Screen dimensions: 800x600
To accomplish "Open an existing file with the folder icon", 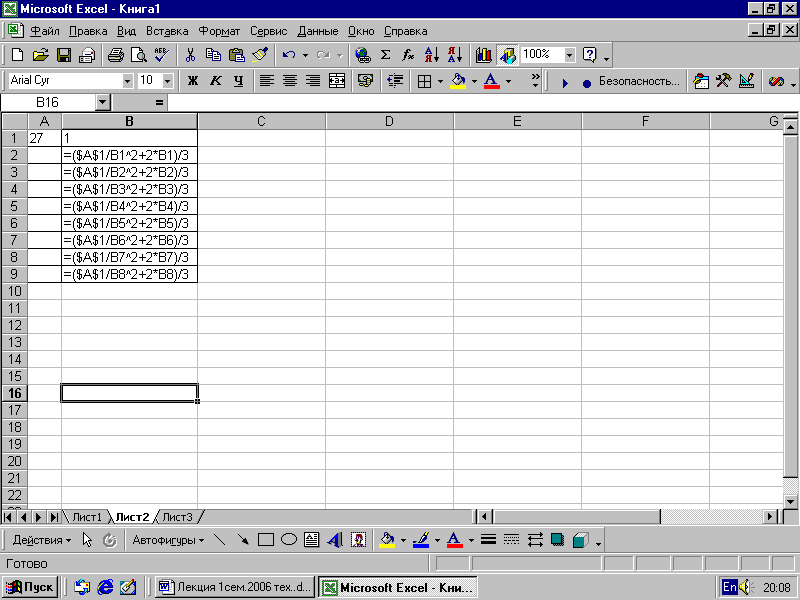I will [x=40, y=55].
